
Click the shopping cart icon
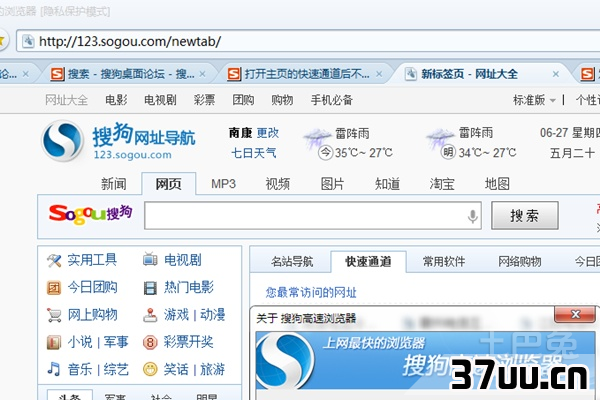tap(54, 315)
